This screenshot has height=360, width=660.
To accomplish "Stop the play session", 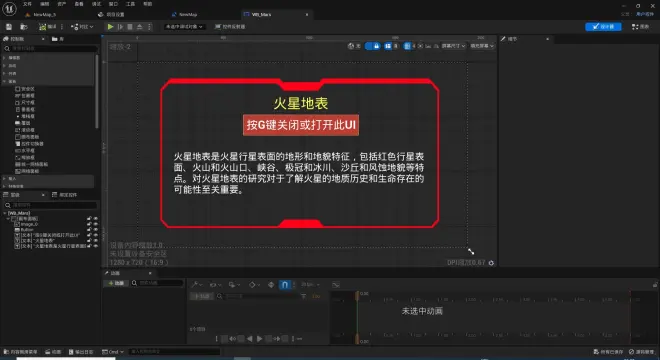I will (130, 27).
